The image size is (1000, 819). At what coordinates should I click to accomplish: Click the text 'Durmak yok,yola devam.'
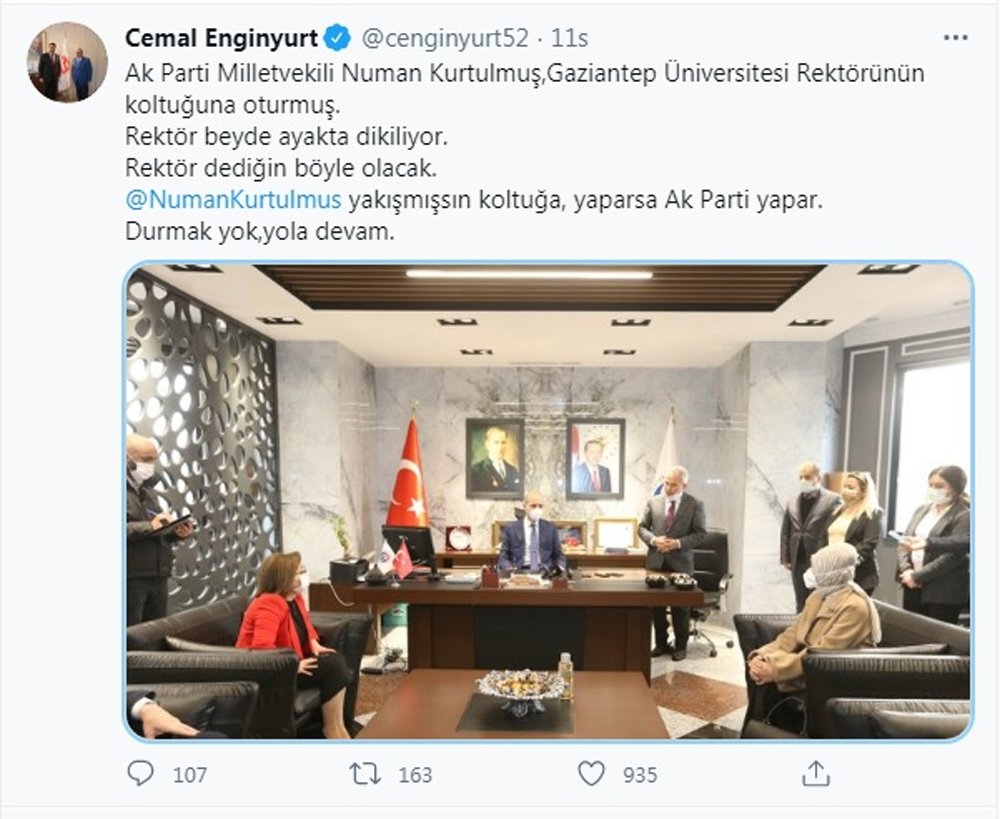(x=260, y=231)
